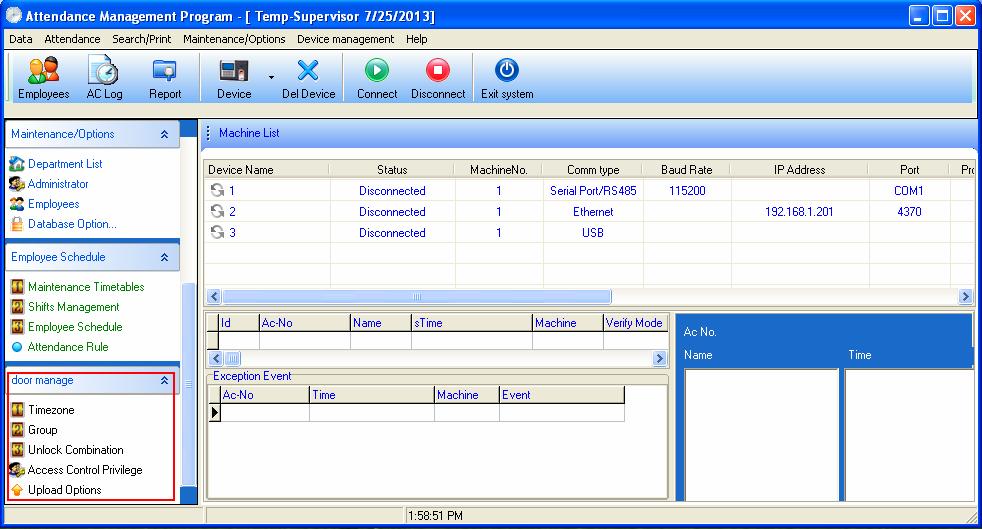Open the Employees toolbar icon
The width and height of the screenshot is (982, 529).
tap(43, 70)
